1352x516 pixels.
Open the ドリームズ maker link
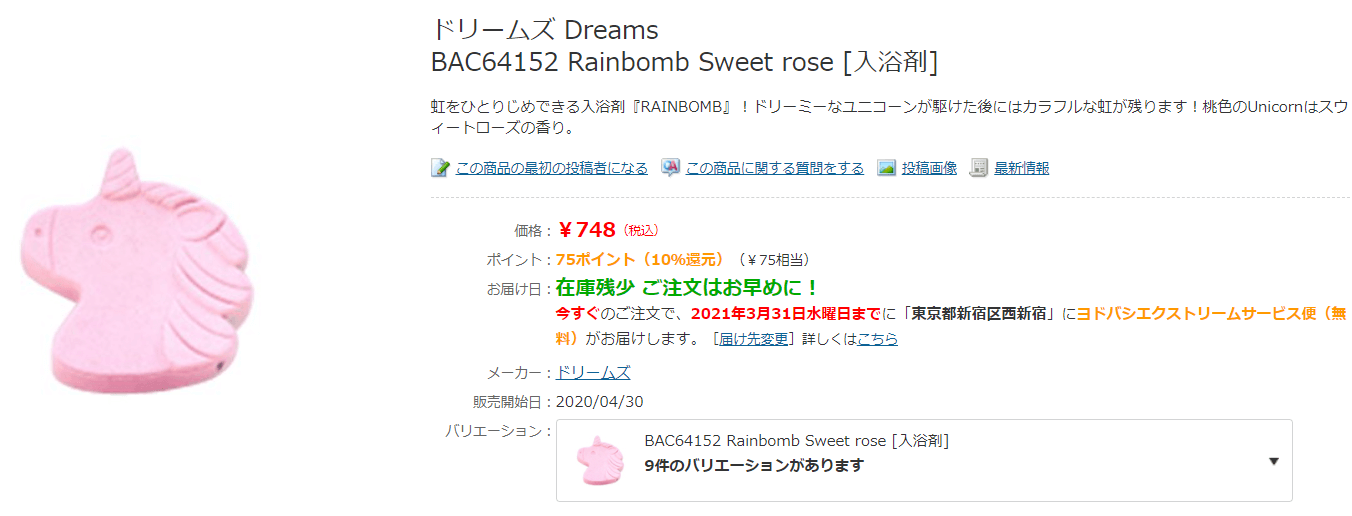pyautogui.click(x=593, y=373)
